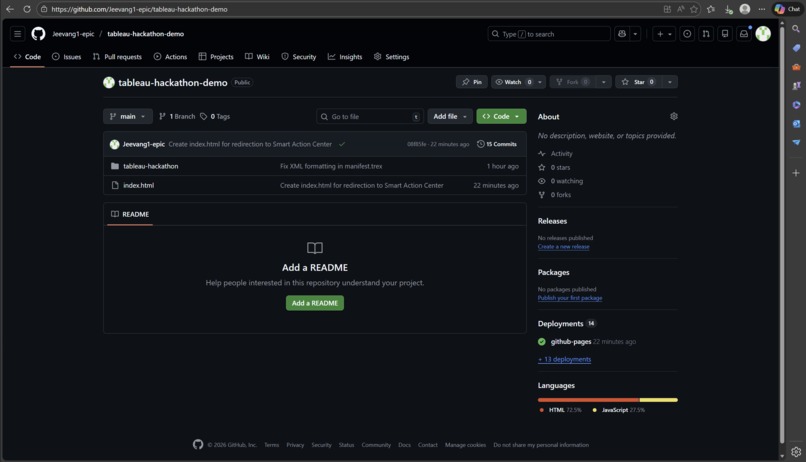Expand the Copilot dropdown arrow in header
The image size is (806, 462).
635,34
